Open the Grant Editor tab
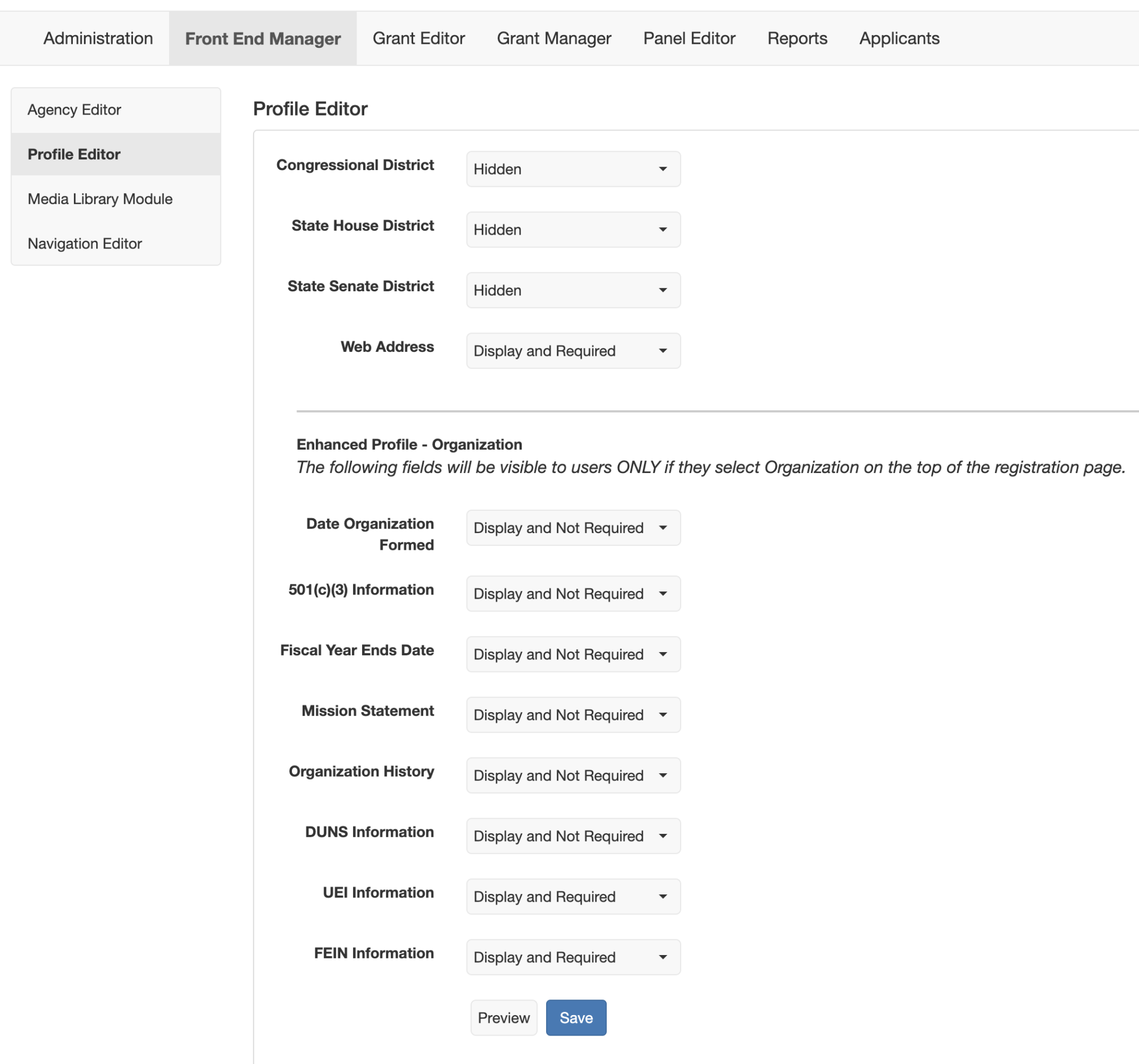The width and height of the screenshot is (1139, 1064). (418, 38)
